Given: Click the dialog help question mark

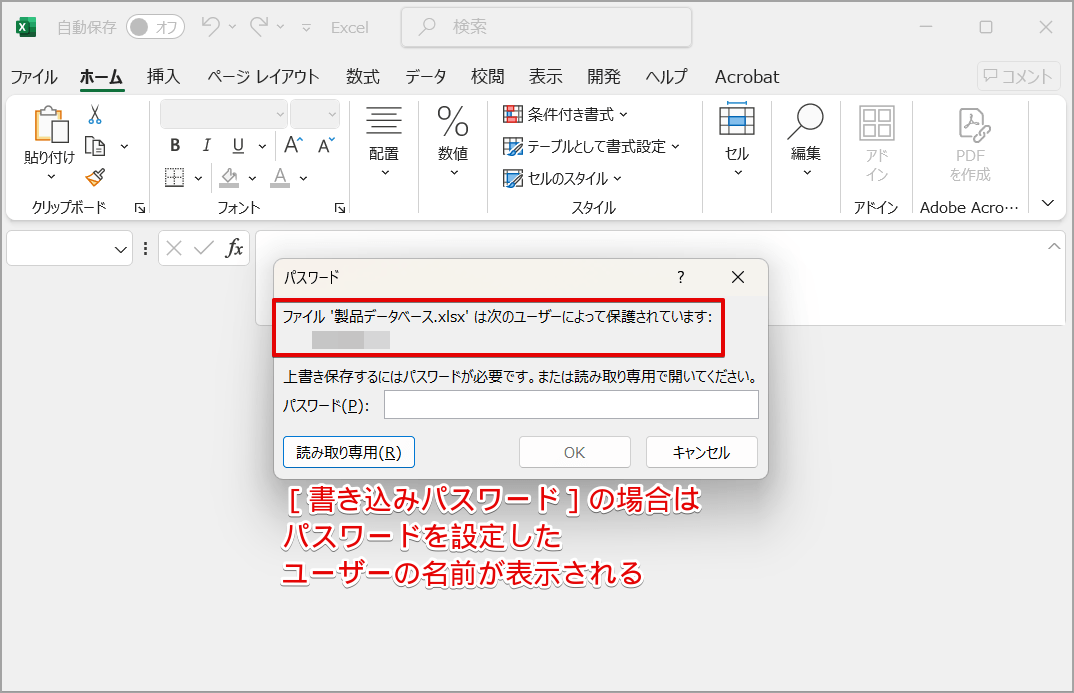Looking at the screenshot, I should (x=680, y=277).
